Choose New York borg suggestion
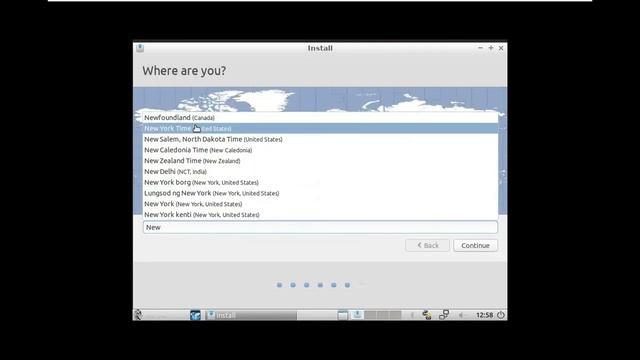Image resolution: width=640 pixels, height=360 pixels. pos(320,182)
